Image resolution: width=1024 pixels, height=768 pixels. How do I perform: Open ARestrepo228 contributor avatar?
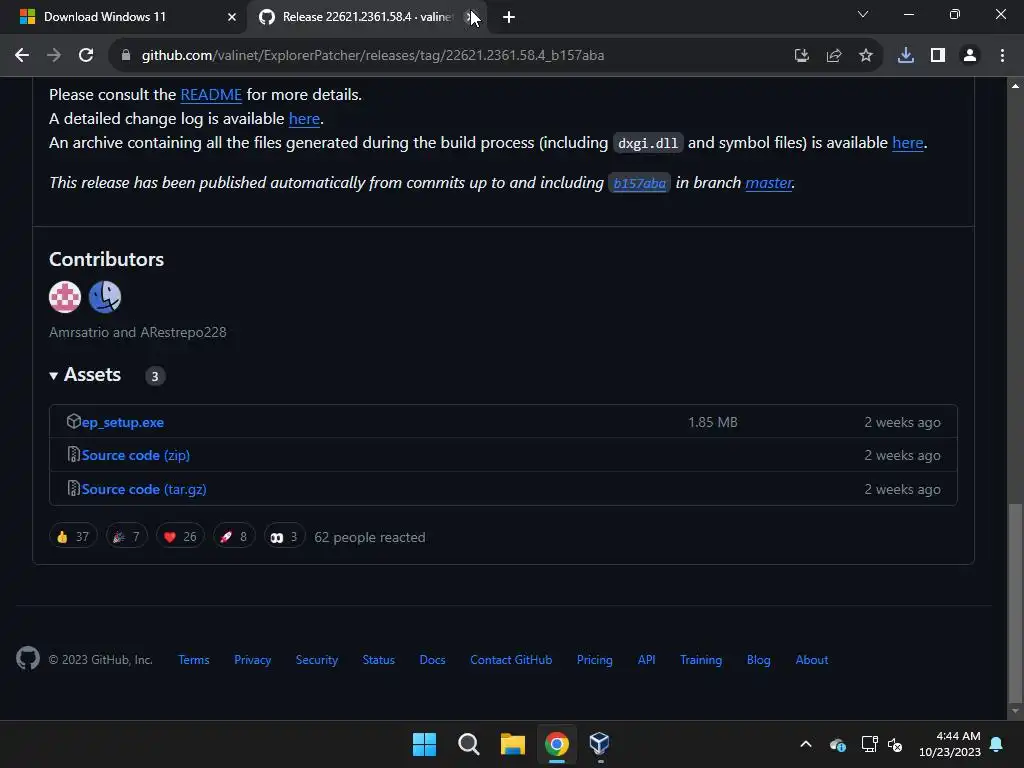(104, 297)
